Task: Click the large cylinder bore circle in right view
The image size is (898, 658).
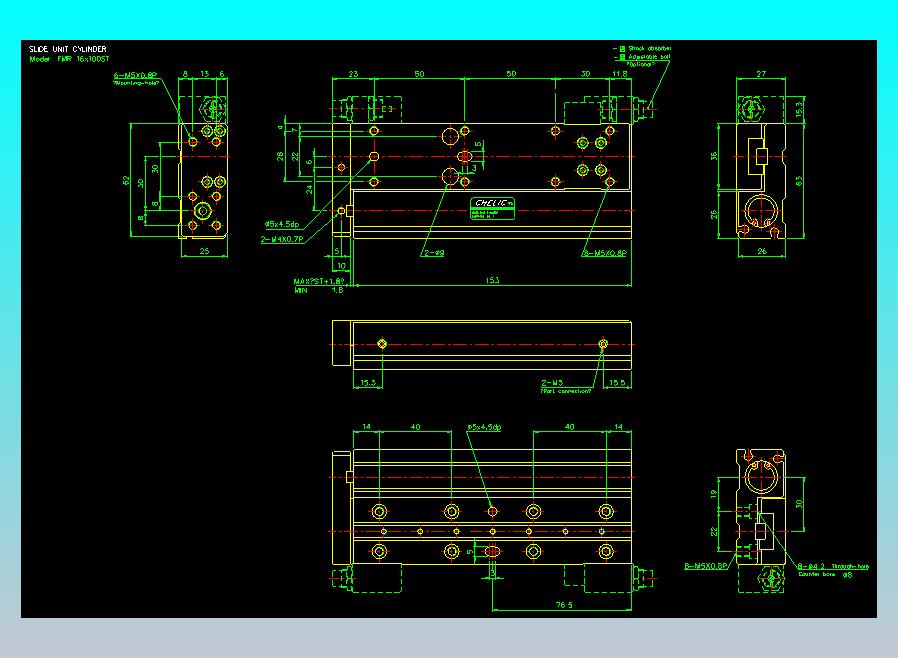Action: click(761, 210)
